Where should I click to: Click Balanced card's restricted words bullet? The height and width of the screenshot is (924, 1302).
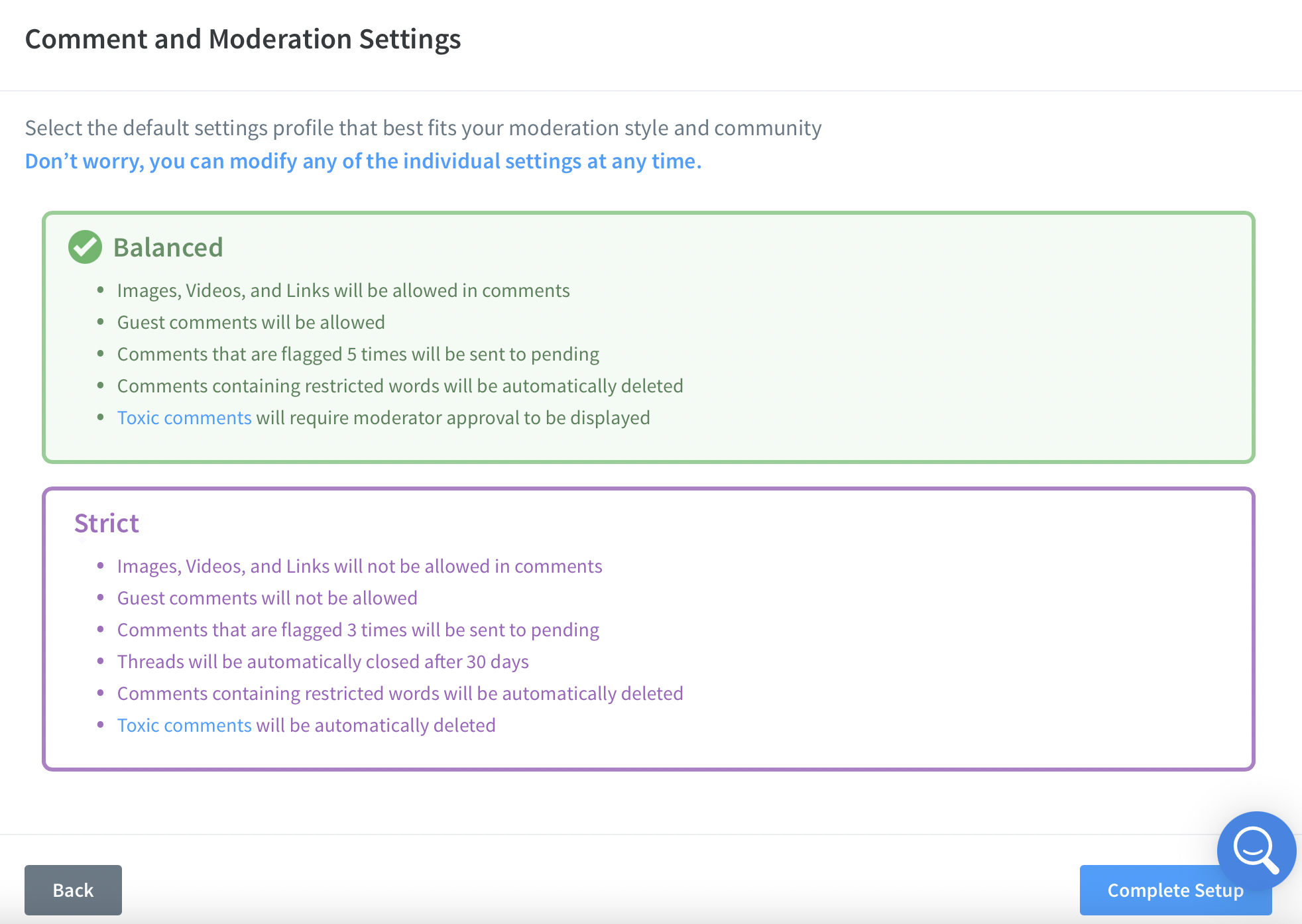[x=400, y=386]
